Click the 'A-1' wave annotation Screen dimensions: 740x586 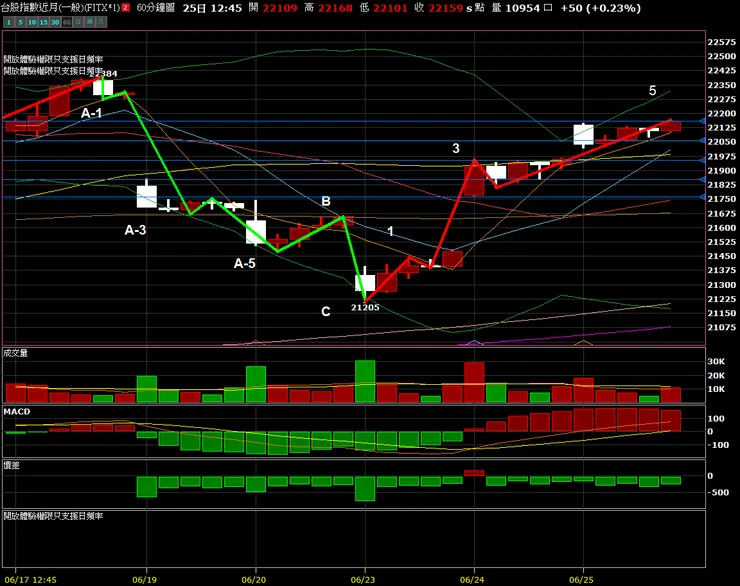click(x=91, y=113)
